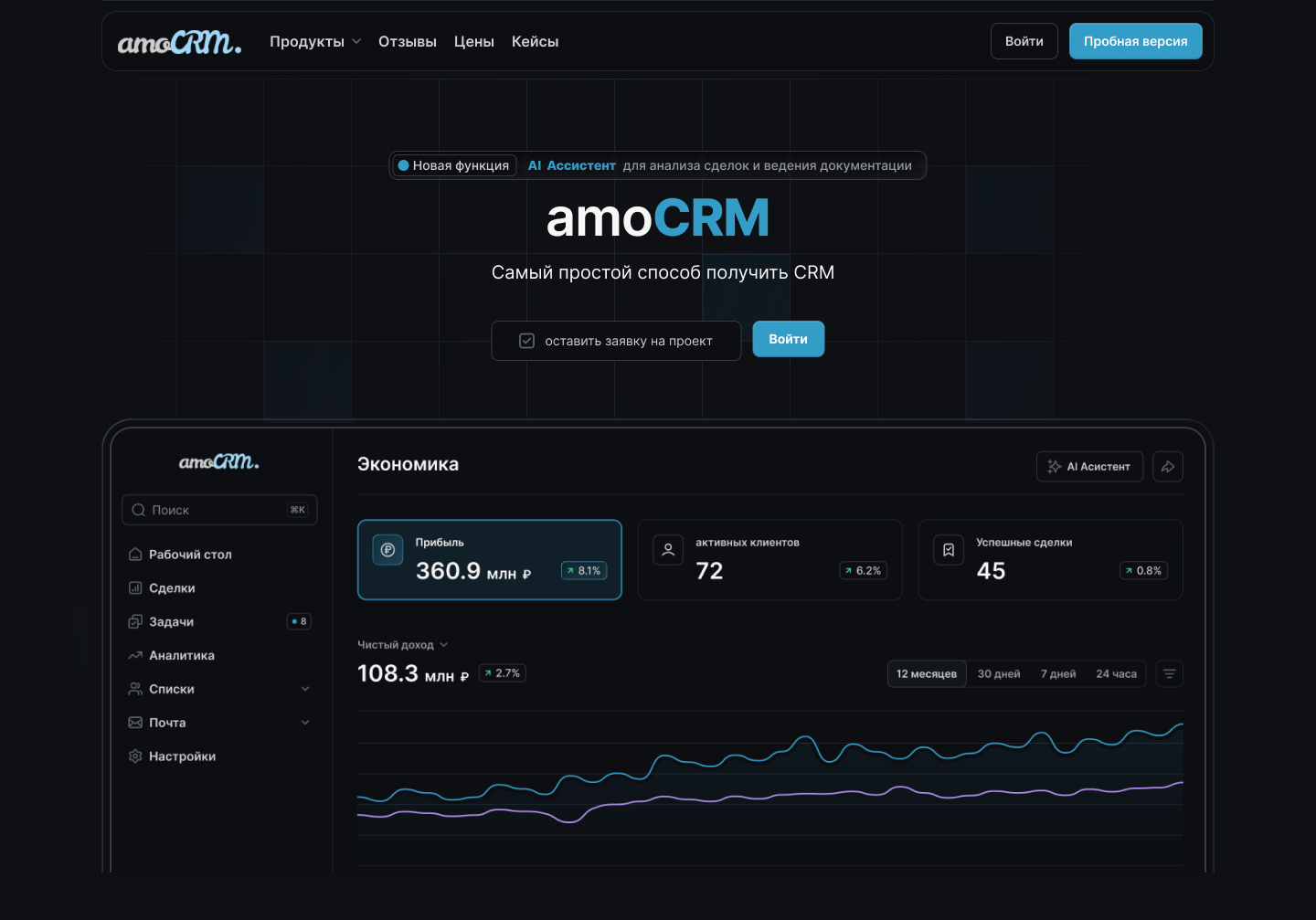Click the Новая функция badge

point(454,165)
